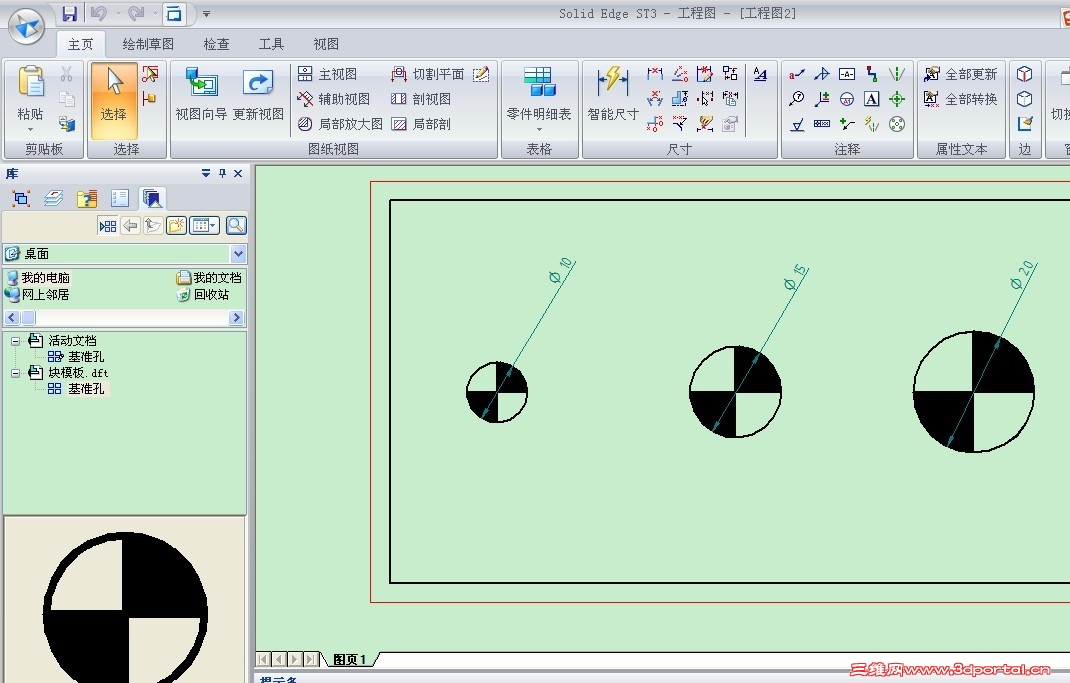The height and width of the screenshot is (683, 1070).
Task: Save the drawing with the Save icon
Action: point(69,13)
